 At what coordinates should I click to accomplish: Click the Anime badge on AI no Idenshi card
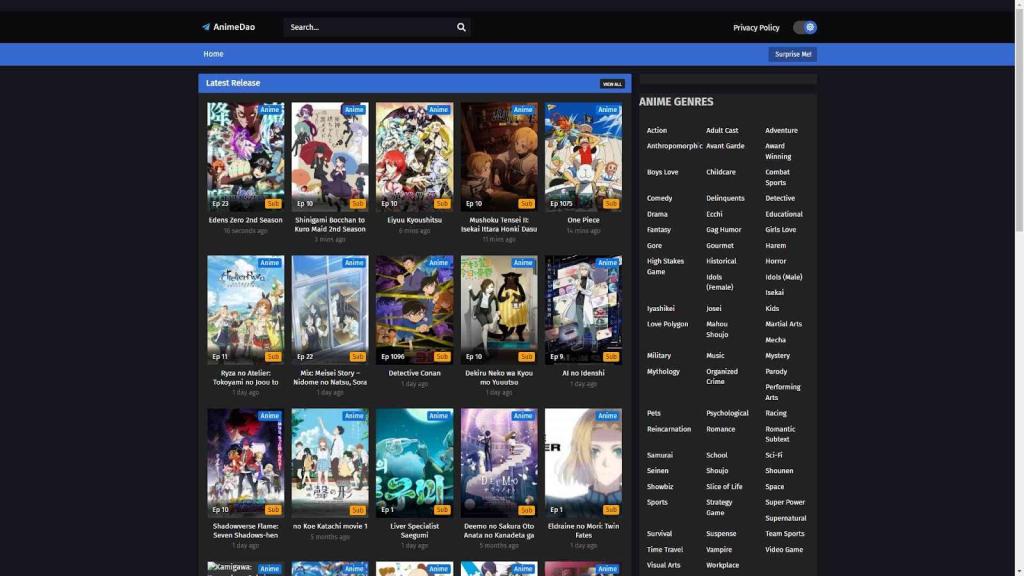pos(606,262)
